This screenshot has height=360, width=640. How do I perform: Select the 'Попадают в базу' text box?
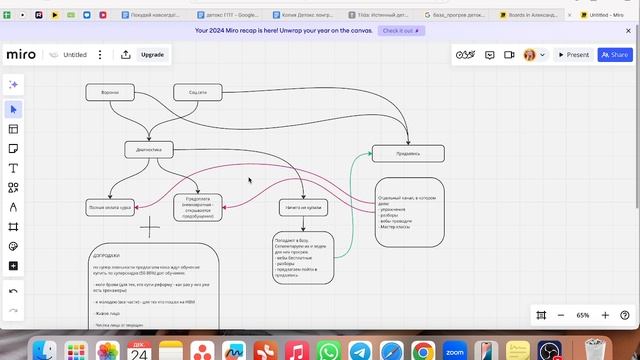coord(303,258)
